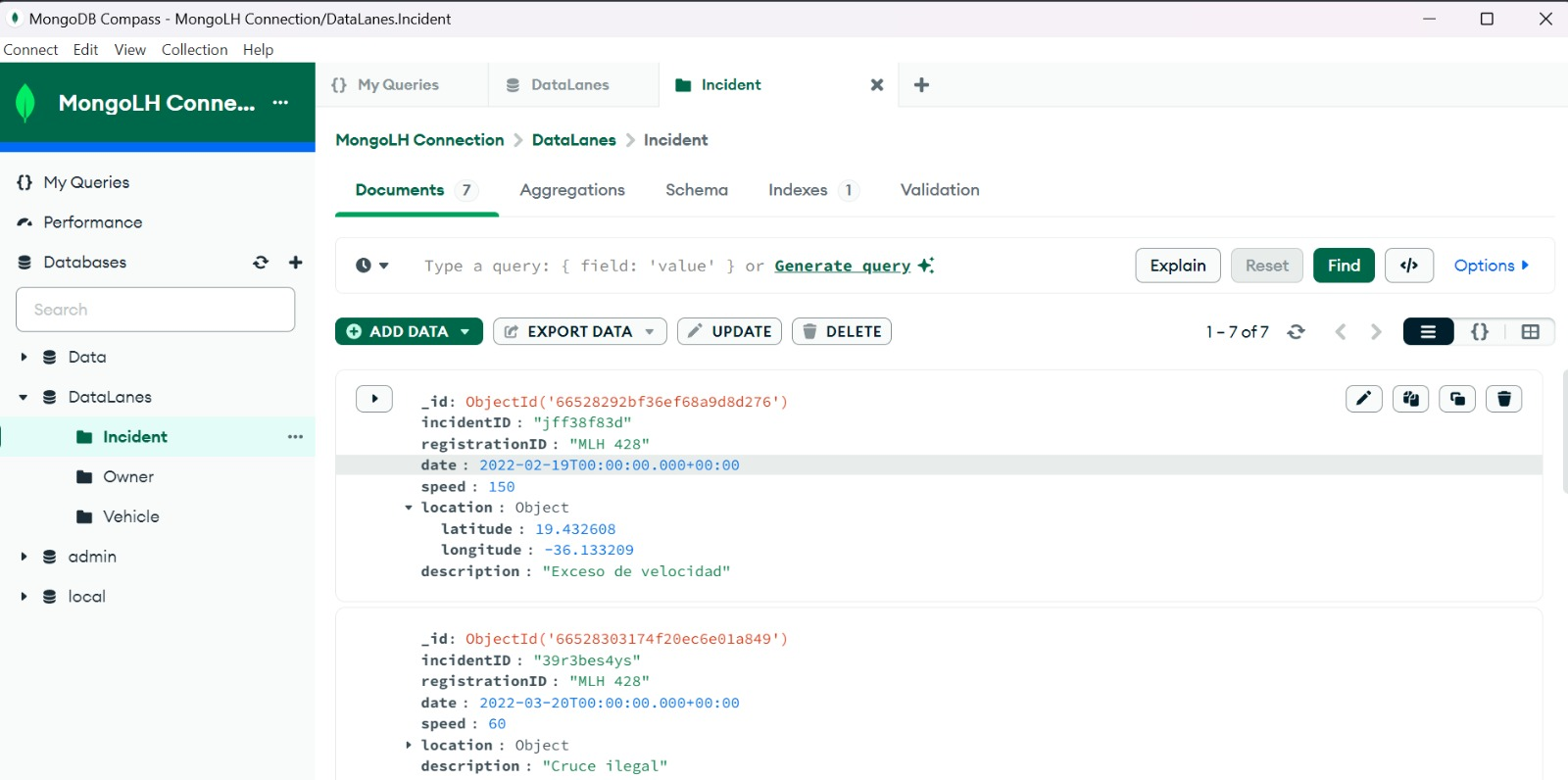
Task: Collapse the DataLanes database
Action: (24, 398)
